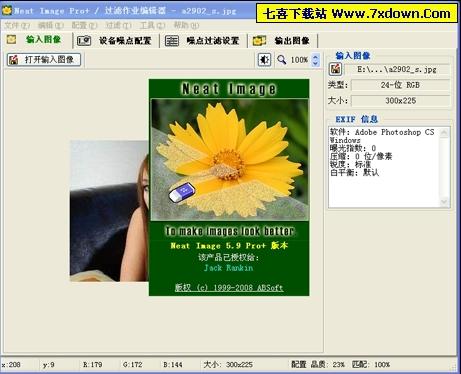
Task: Click '匹配: 100%' in the status bar
Action: coord(371,365)
